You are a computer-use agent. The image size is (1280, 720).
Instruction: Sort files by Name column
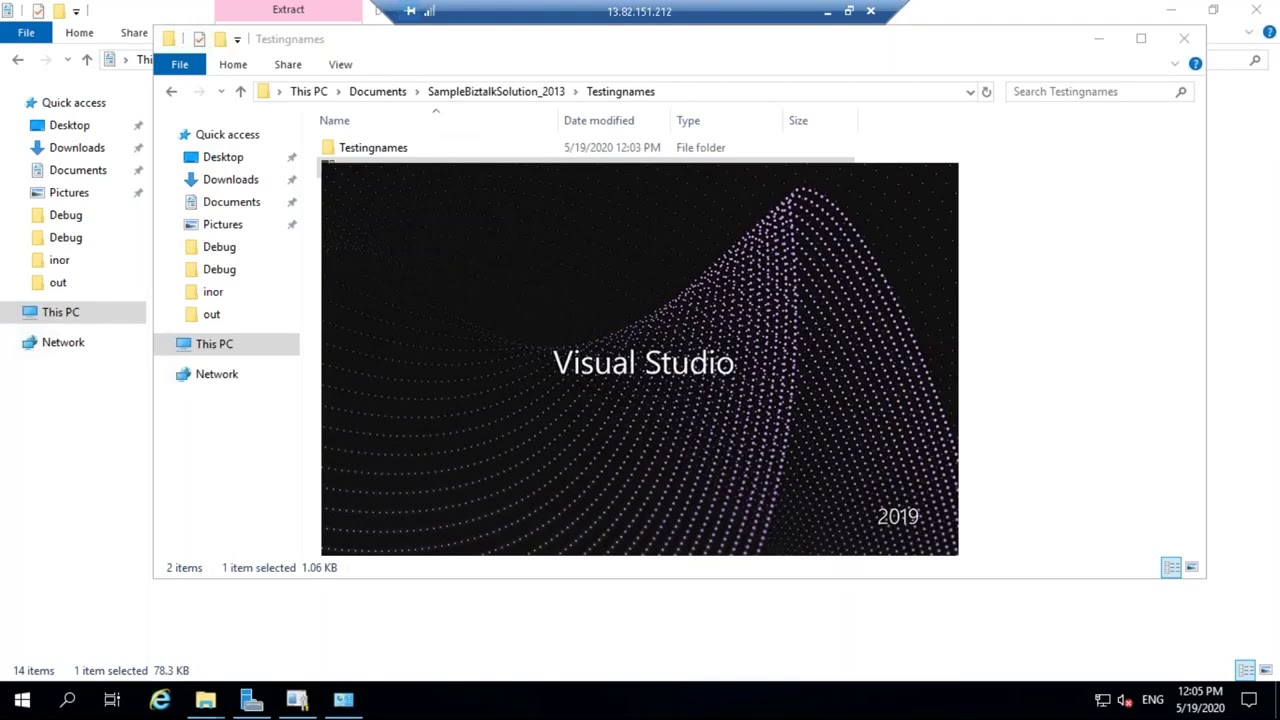coord(334,120)
